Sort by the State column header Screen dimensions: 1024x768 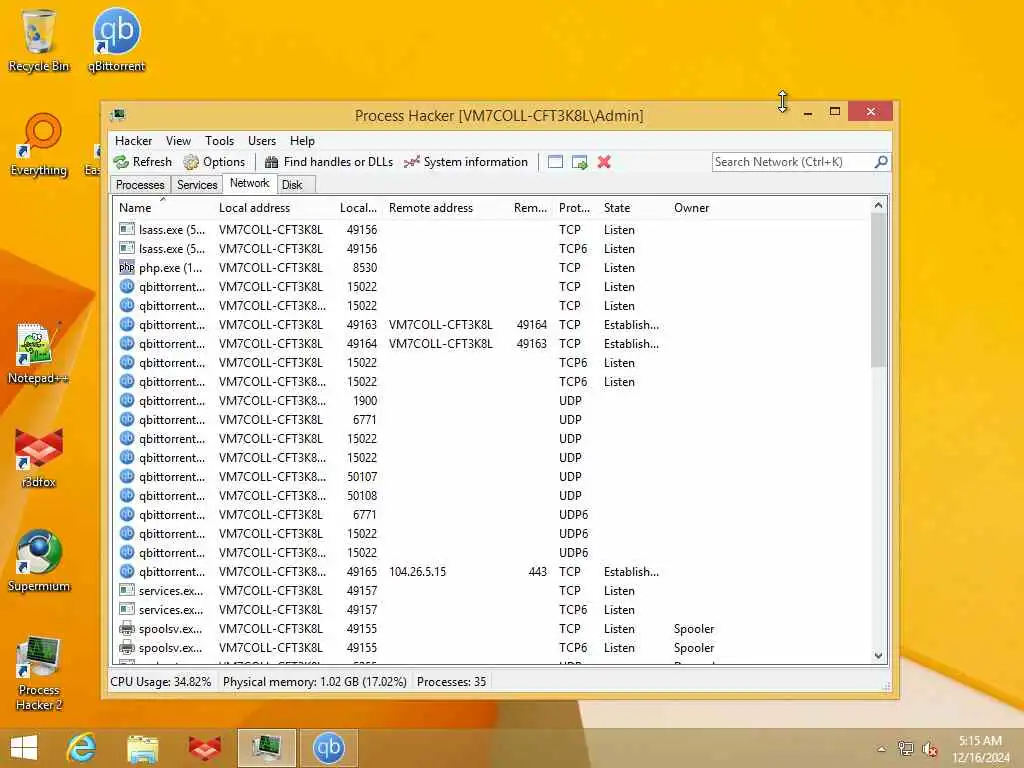(633, 208)
